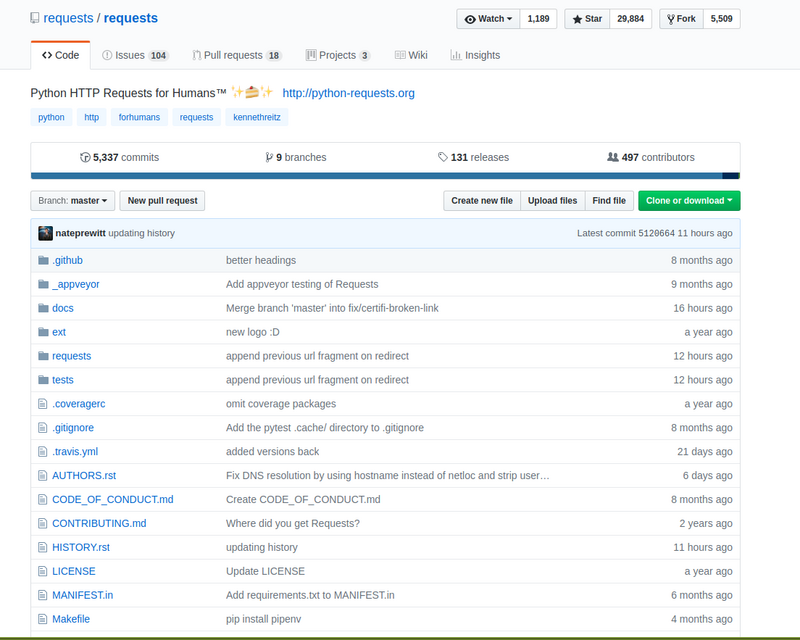This screenshot has width=800, height=640.
Task: Open the Wiki tab
Action: click(411, 55)
